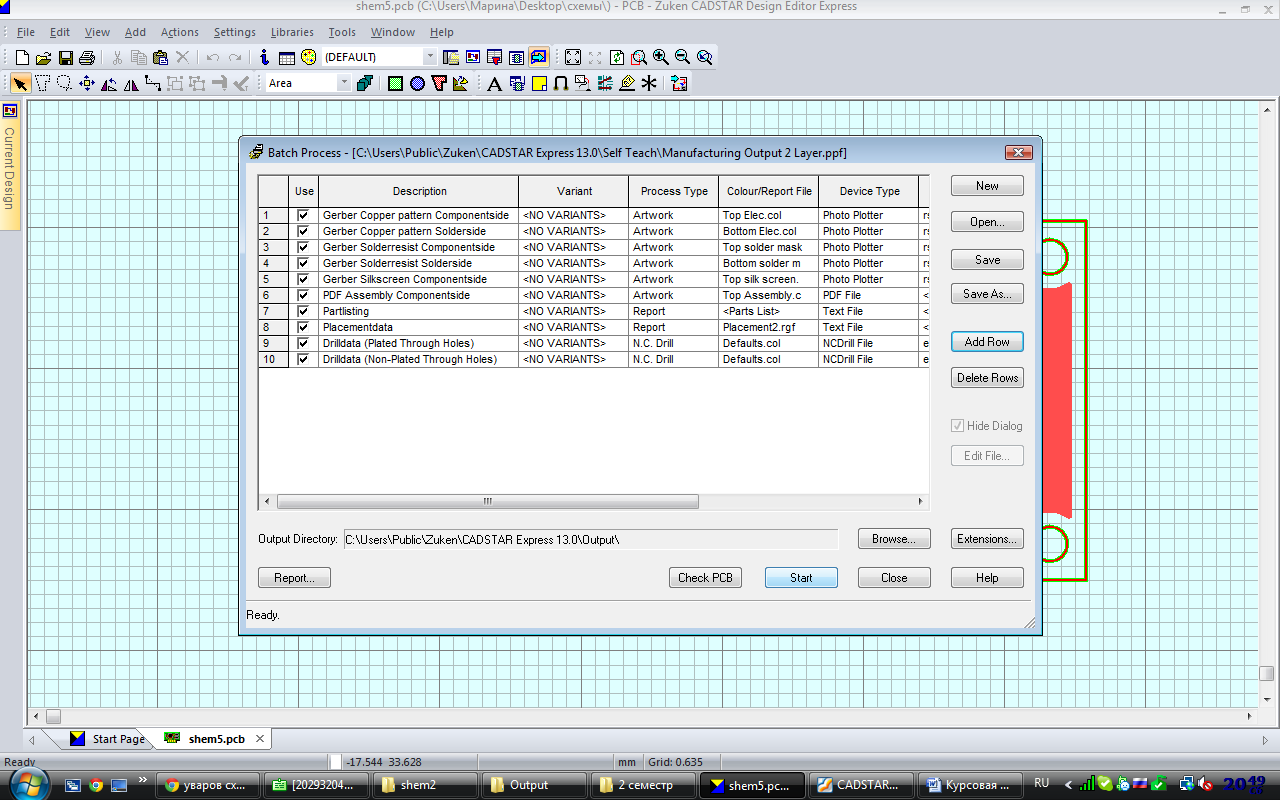Click the Zoom Out magnifier icon
Viewport: 1280px width, 800px height.
tap(683, 57)
